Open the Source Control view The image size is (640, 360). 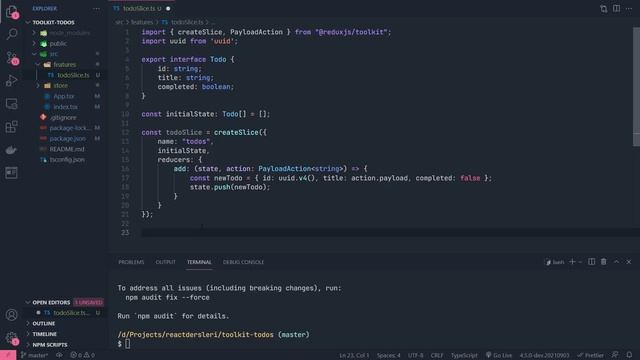pos(12,58)
